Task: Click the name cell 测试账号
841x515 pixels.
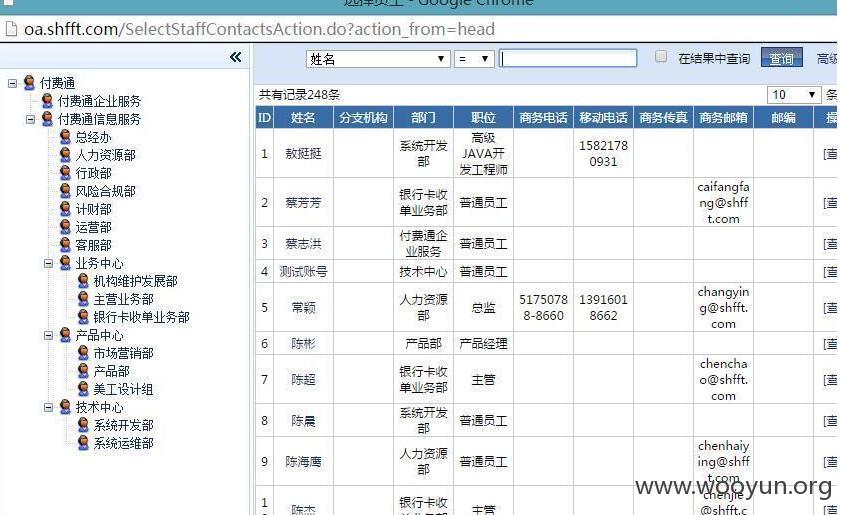Action: coord(303,271)
